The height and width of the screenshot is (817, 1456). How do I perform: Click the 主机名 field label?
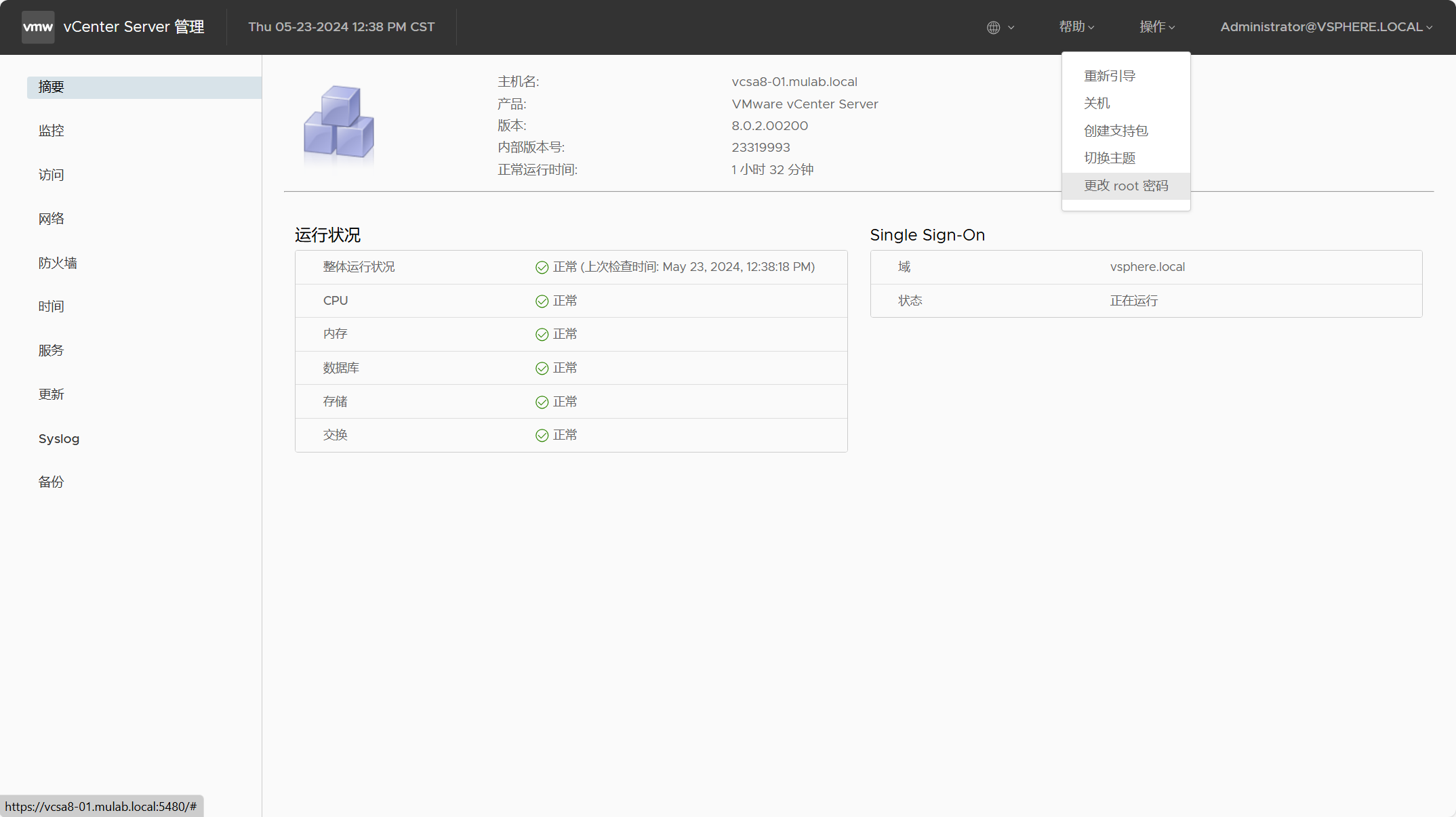[x=519, y=82]
